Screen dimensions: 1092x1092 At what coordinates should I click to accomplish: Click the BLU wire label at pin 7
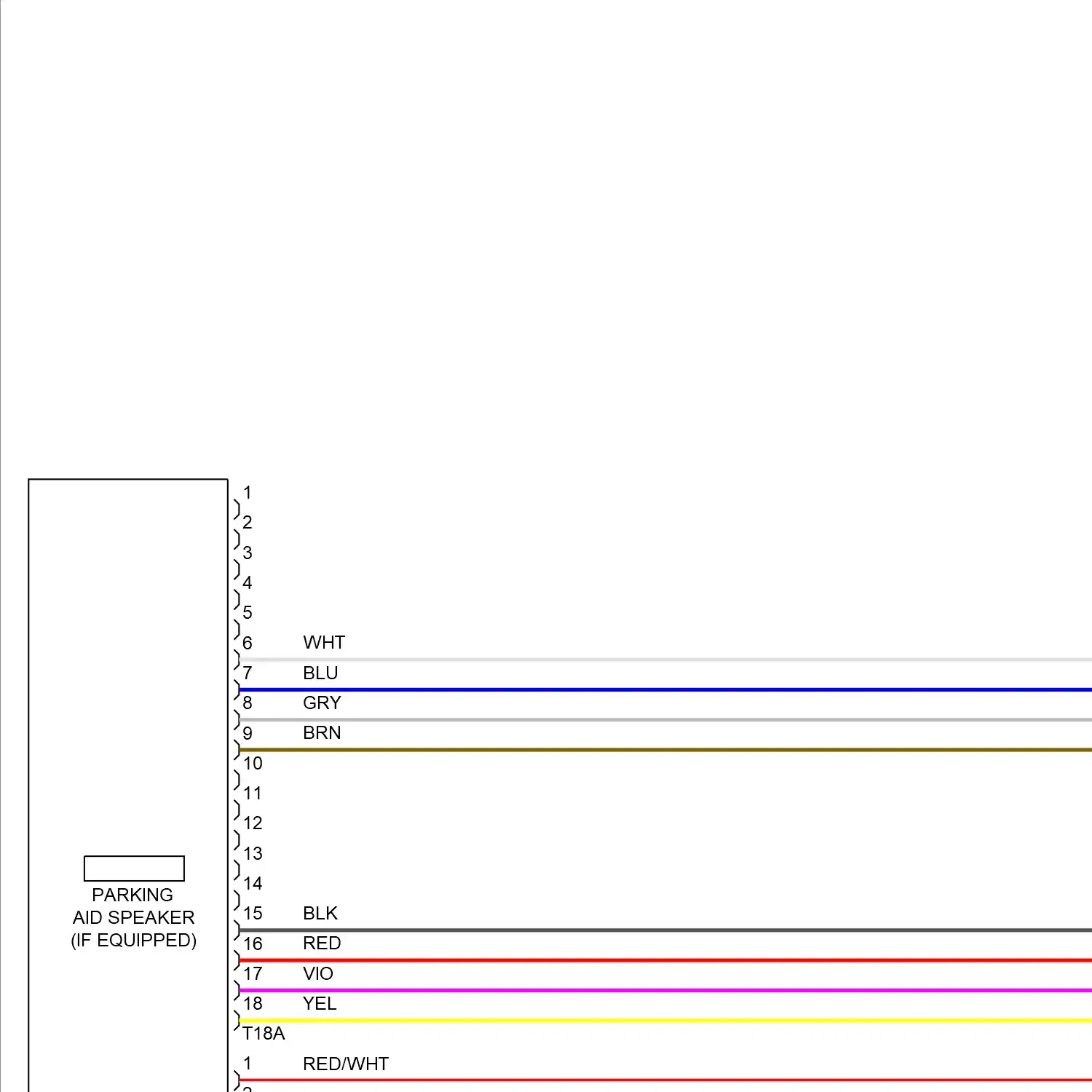(x=320, y=673)
